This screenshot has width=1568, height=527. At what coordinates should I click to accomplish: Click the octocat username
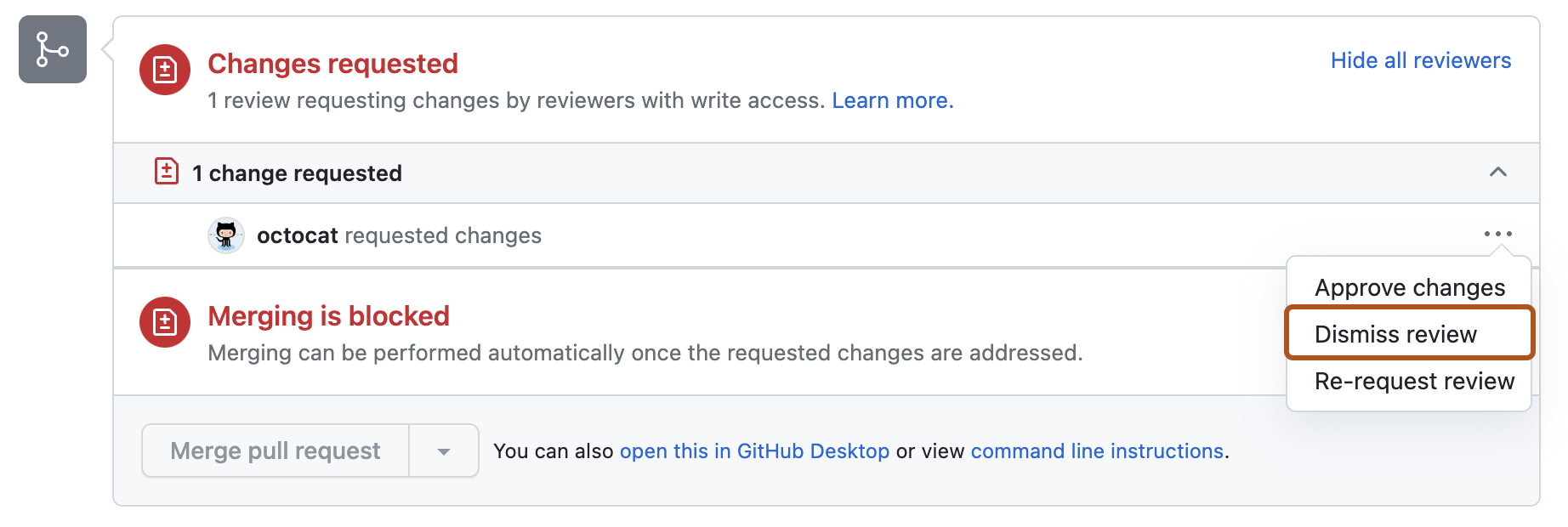point(298,235)
